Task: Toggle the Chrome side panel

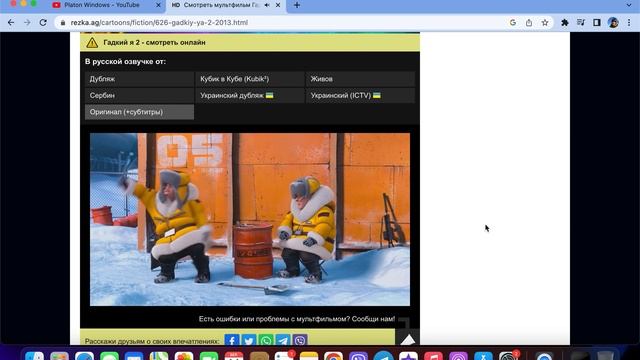Action: click(596, 23)
